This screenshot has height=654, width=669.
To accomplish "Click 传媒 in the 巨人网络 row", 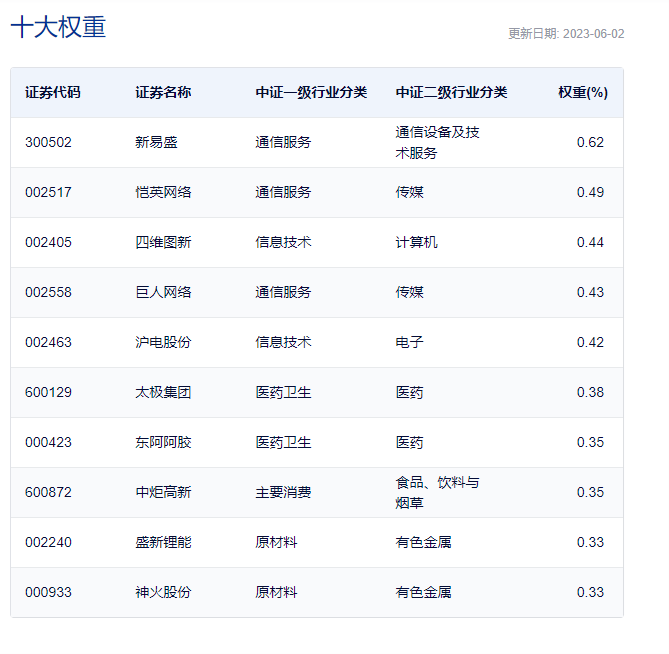I will 410,292.
